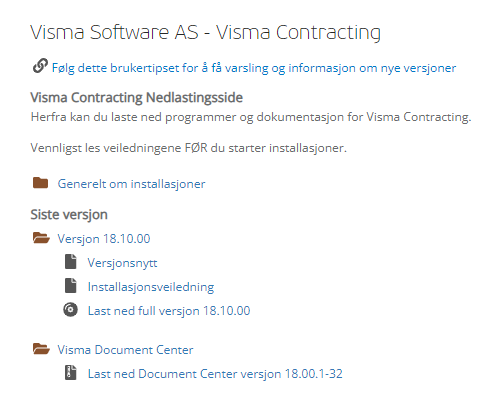Select the Visma Document Center folder link
This screenshot has width=491, height=397.
click(x=125, y=350)
